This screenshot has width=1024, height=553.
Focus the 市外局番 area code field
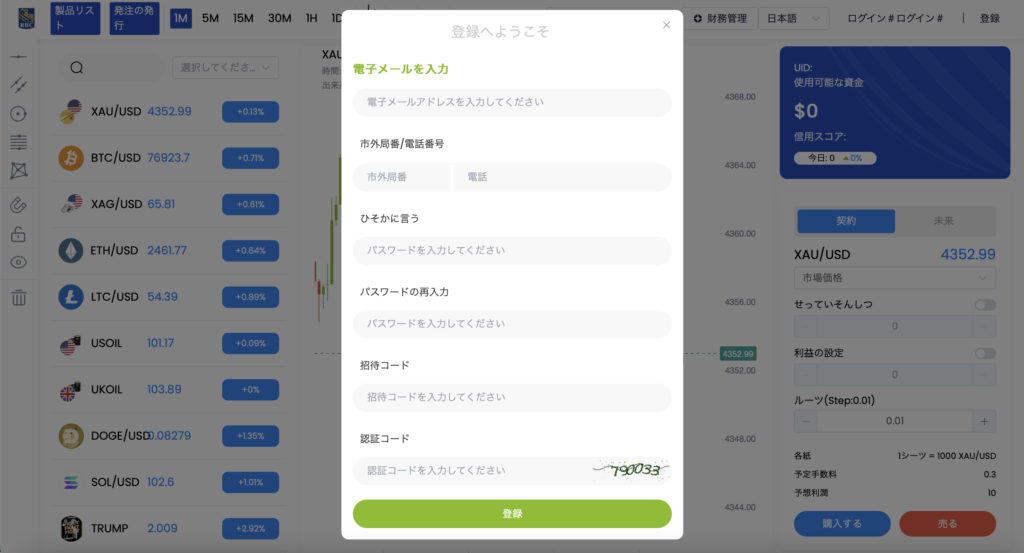402,177
